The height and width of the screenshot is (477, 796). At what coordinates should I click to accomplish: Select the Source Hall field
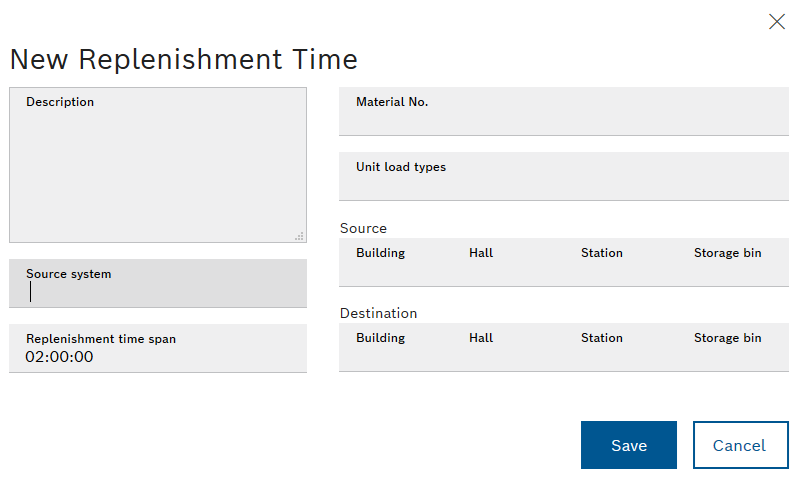[x=508, y=262]
